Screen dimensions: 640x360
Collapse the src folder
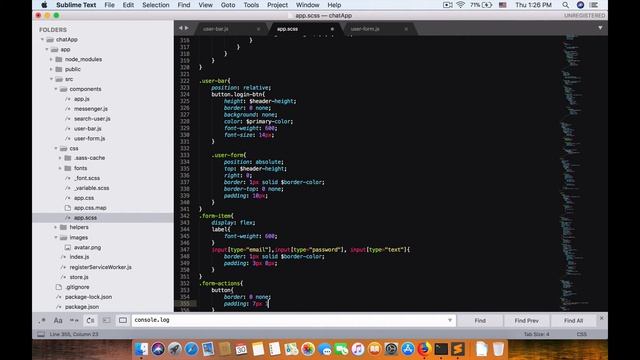(x=51, y=79)
